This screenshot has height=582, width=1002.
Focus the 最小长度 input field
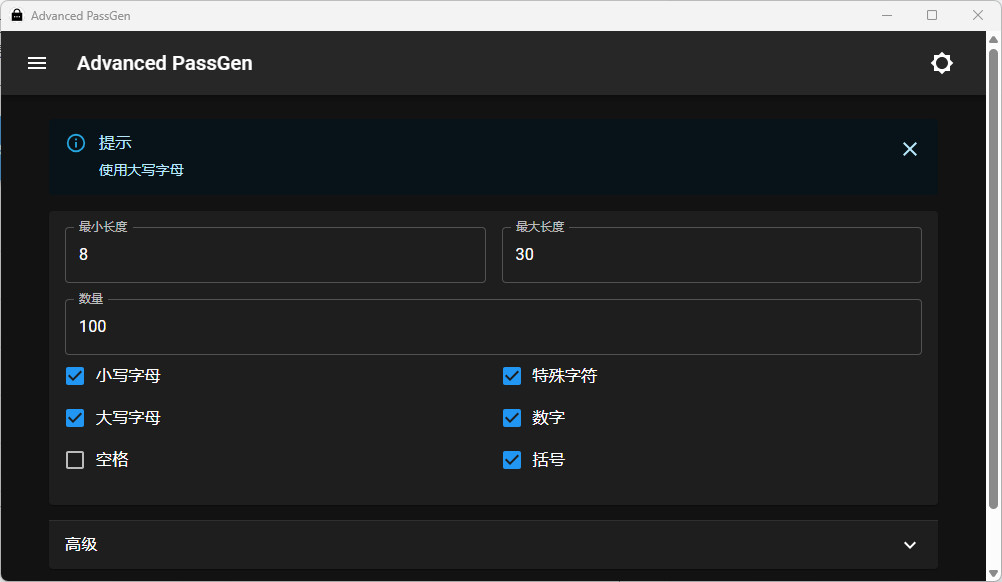275,255
